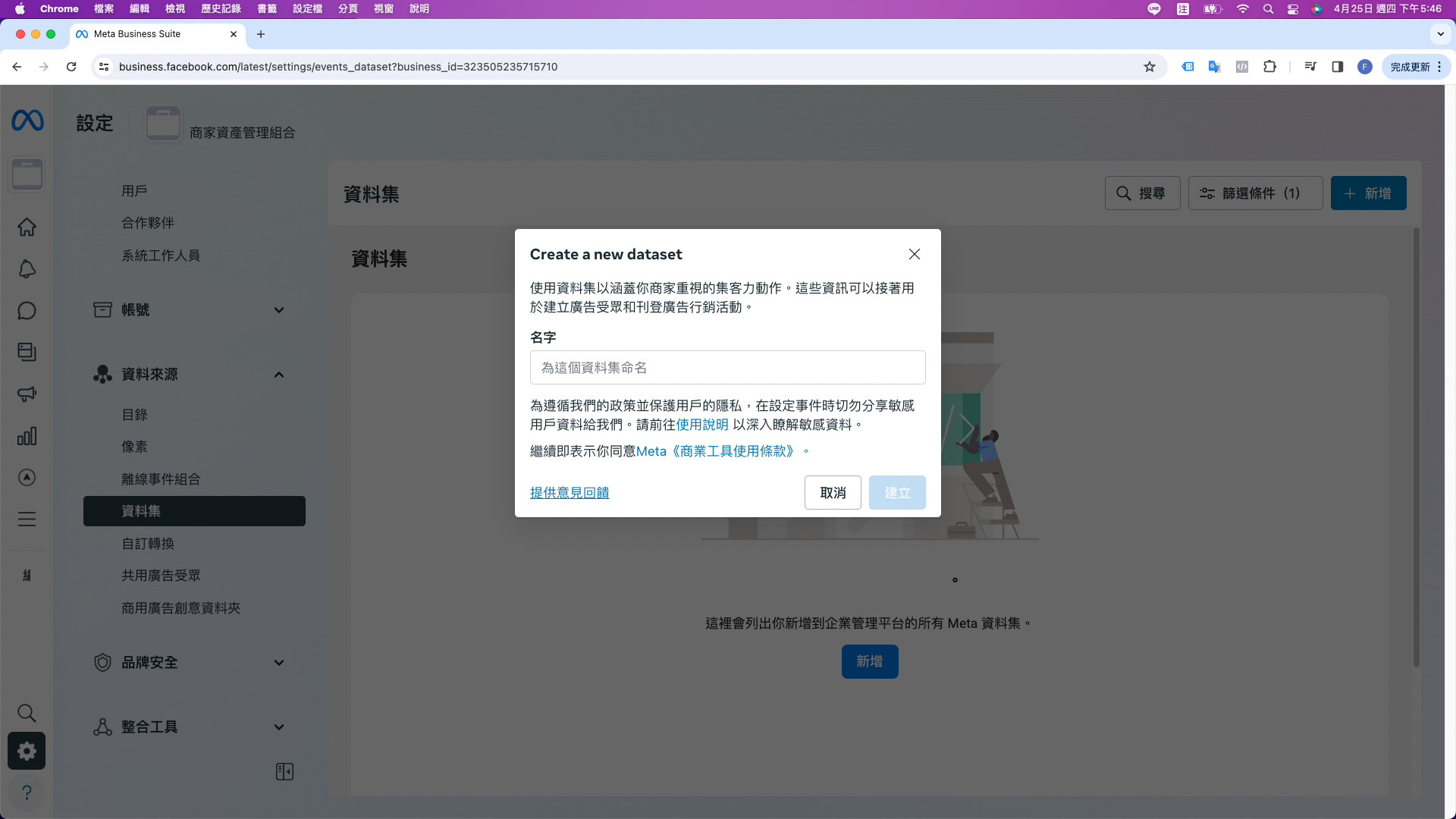Click the Meta logo icon
This screenshot has width=1456, height=819.
pyautogui.click(x=27, y=120)
